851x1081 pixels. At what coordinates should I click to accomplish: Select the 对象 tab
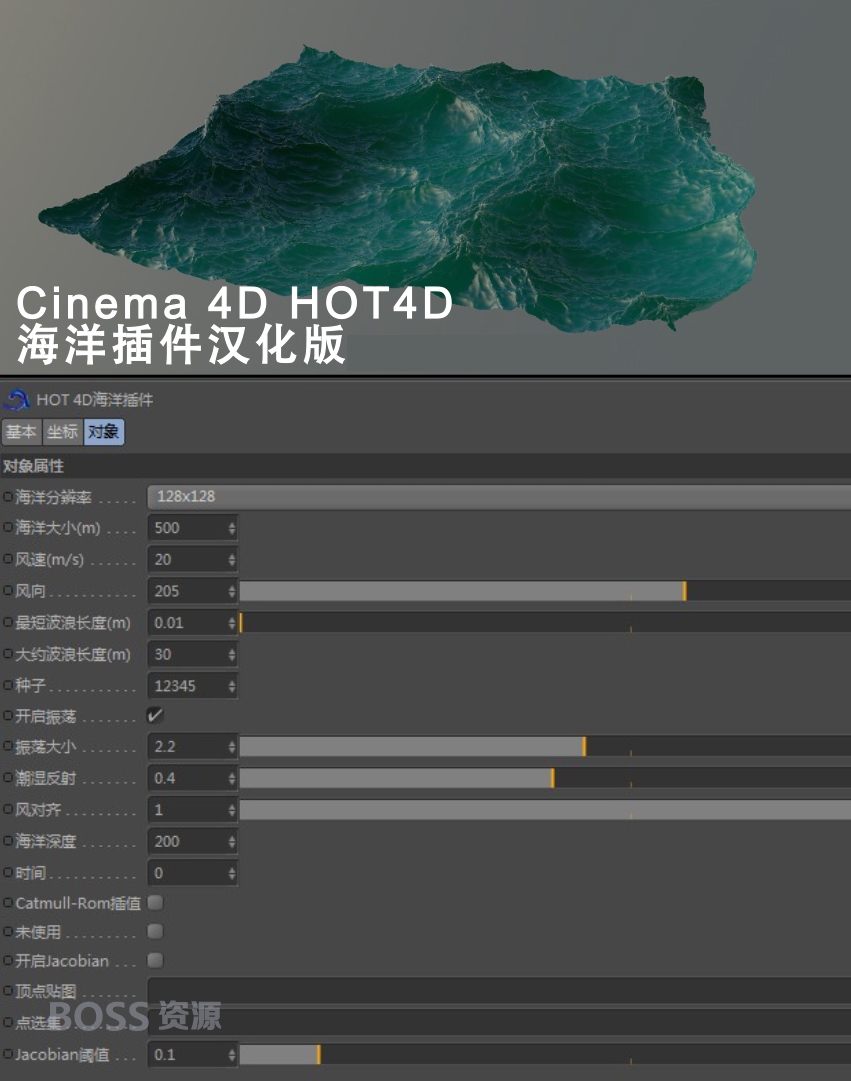click(104, 432)
